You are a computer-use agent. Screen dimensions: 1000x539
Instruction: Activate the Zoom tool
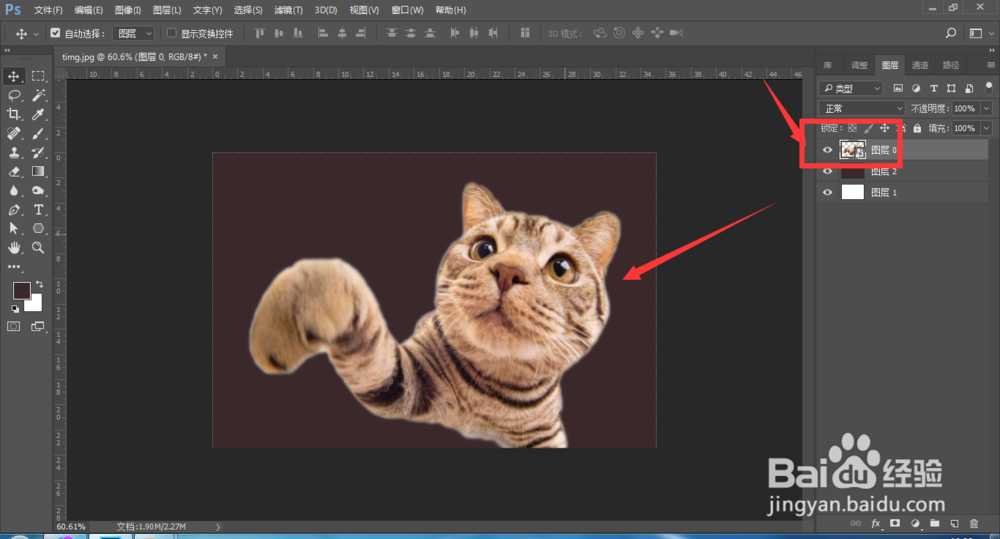[x=38, y=247]
